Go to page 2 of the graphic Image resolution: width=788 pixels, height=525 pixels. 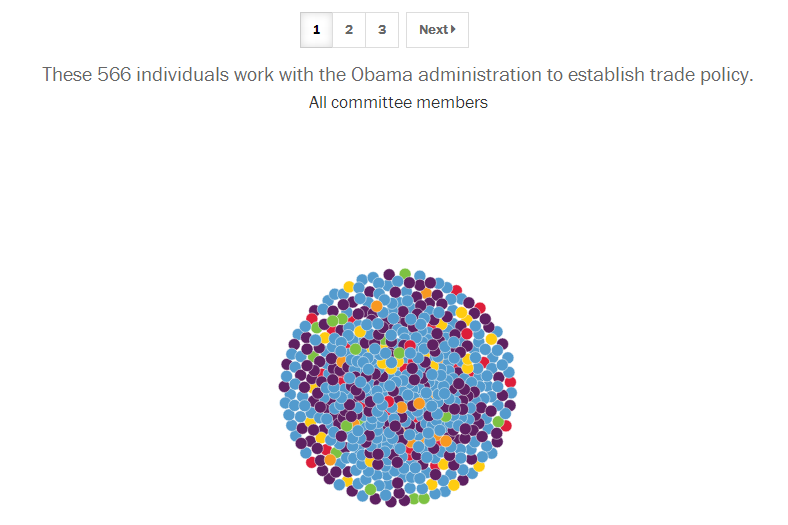(349, 30)
